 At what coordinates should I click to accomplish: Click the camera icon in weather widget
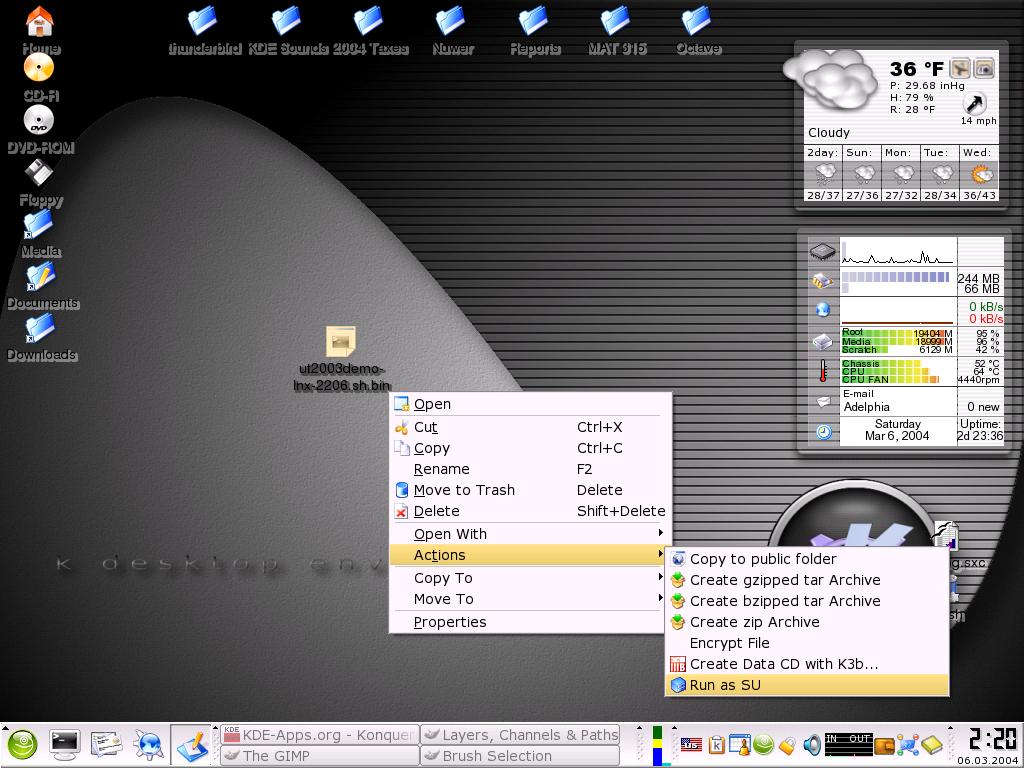coord(984,68)
